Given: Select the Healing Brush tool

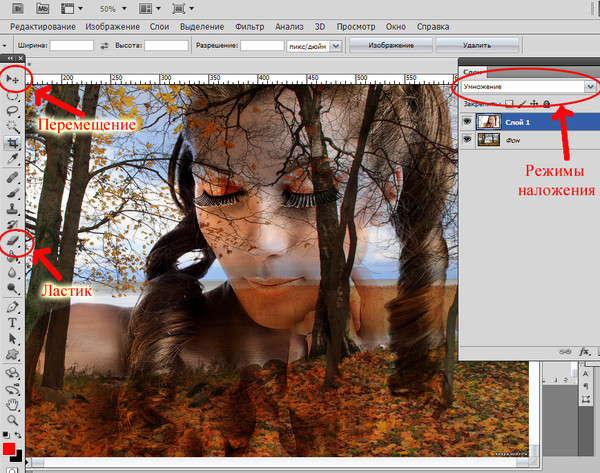Looking at the screenshot, I should [x=12, y=178].
